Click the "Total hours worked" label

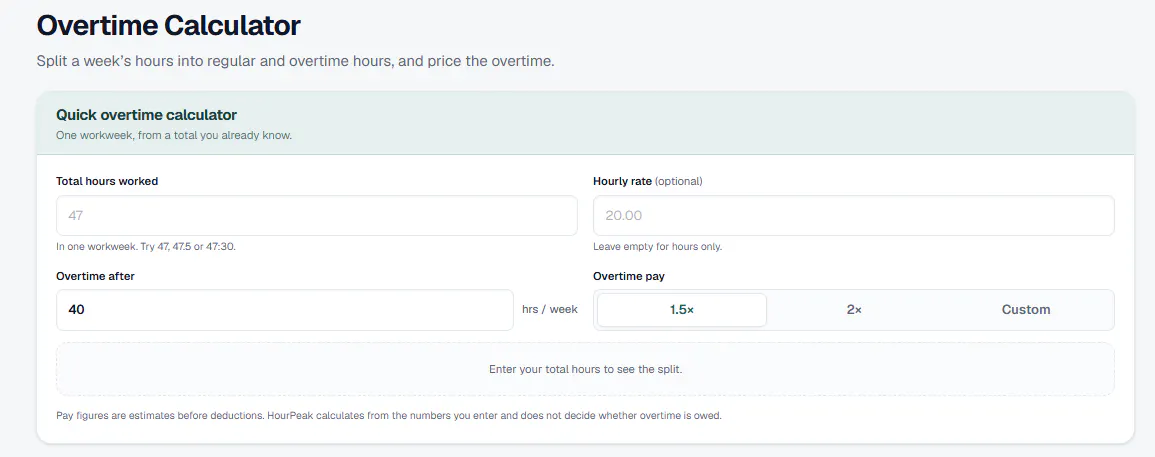click(107, 181)
